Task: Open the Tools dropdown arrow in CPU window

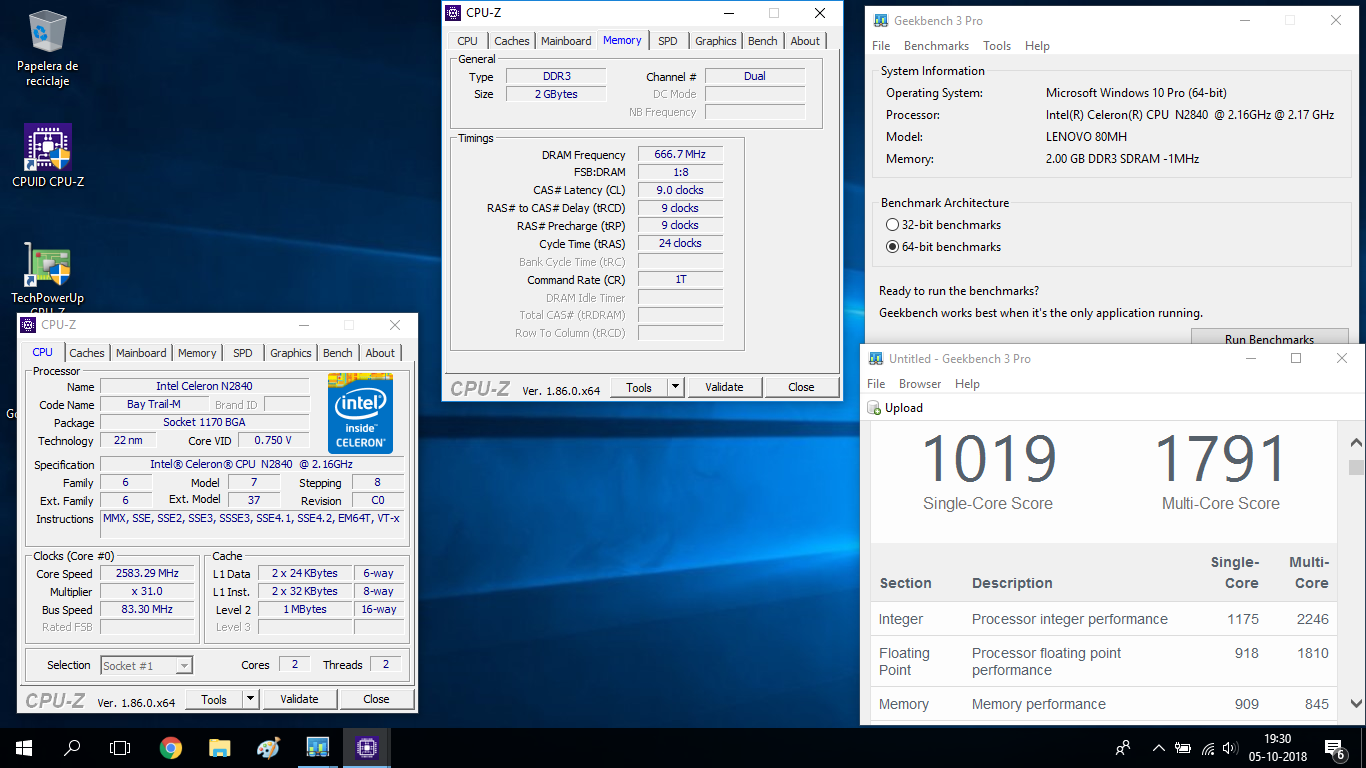Action: click(251, 699)
